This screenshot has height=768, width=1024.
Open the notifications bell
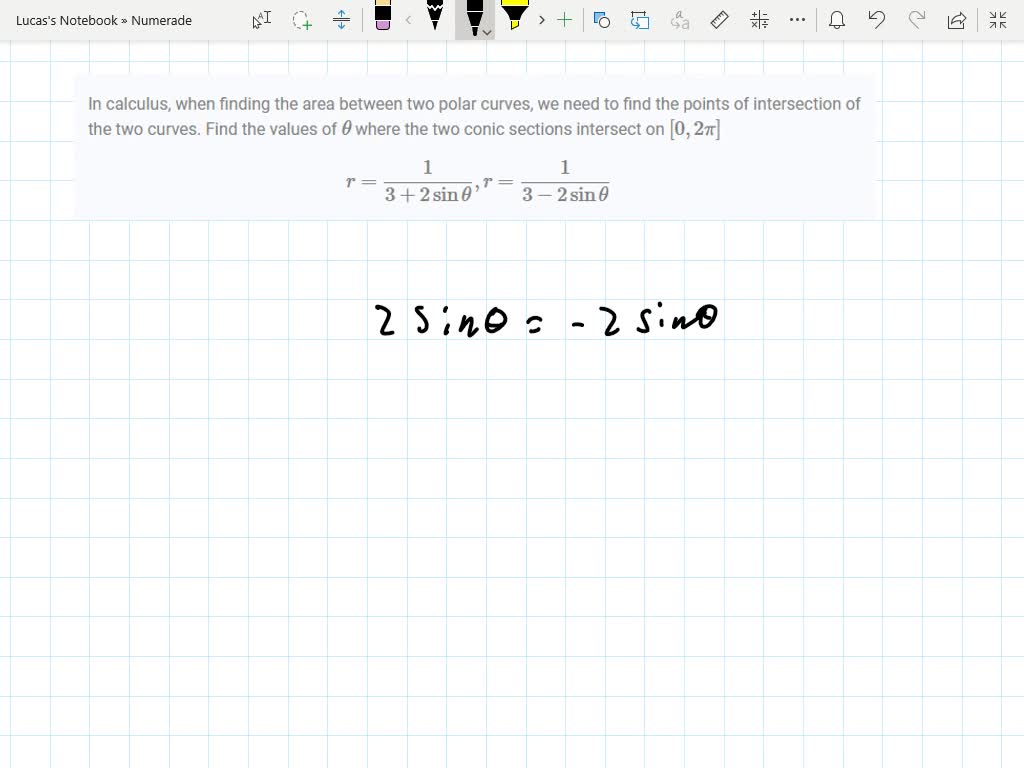(x=837, y=20)
